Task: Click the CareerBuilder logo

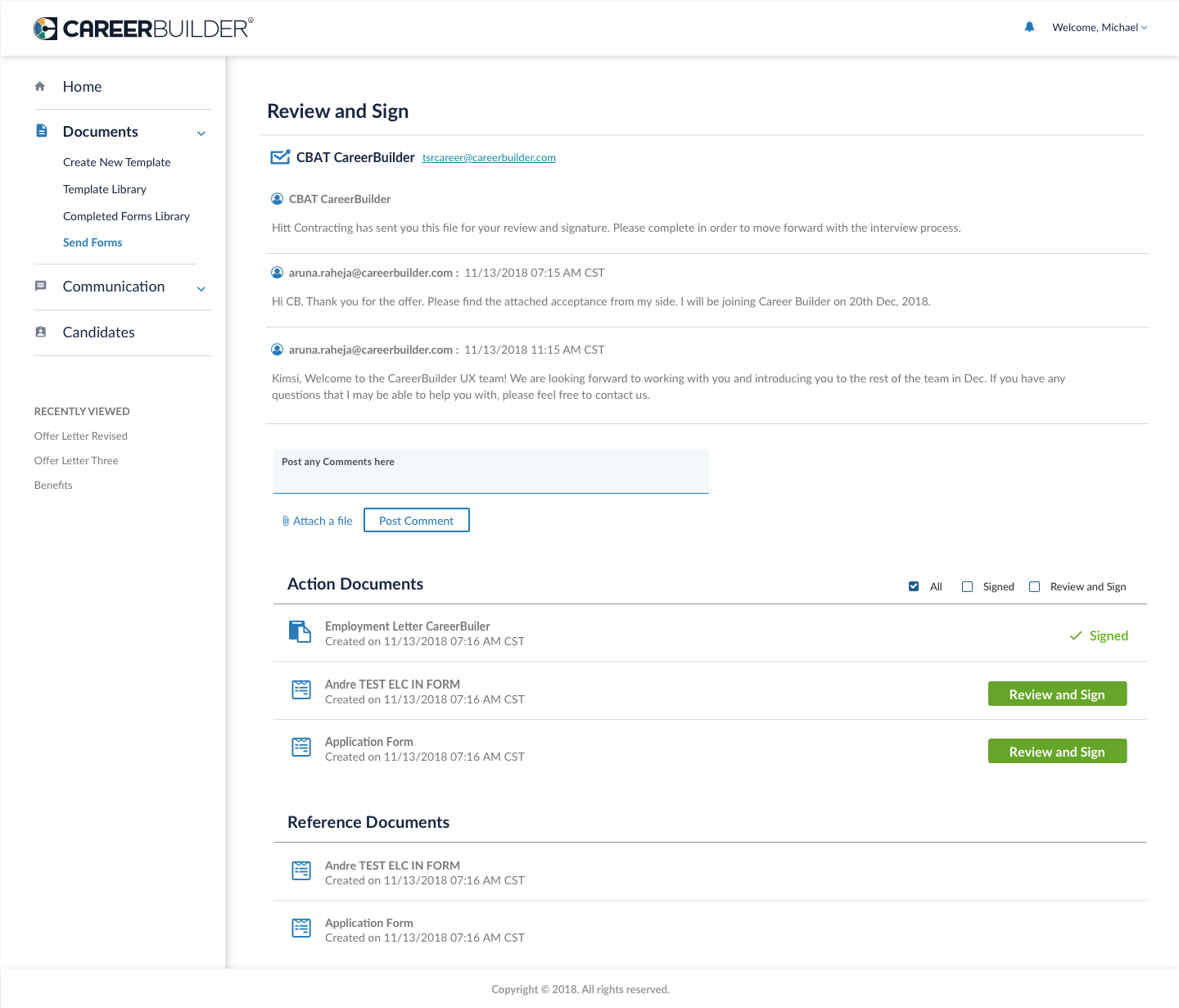Action: point(143,29)
